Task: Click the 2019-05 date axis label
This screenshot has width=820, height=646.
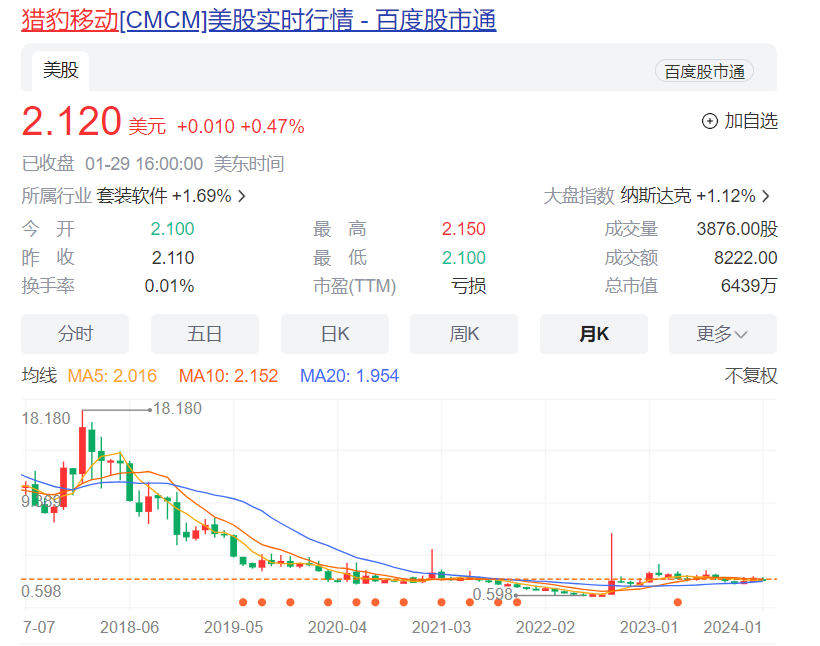Action: [233, 627]
